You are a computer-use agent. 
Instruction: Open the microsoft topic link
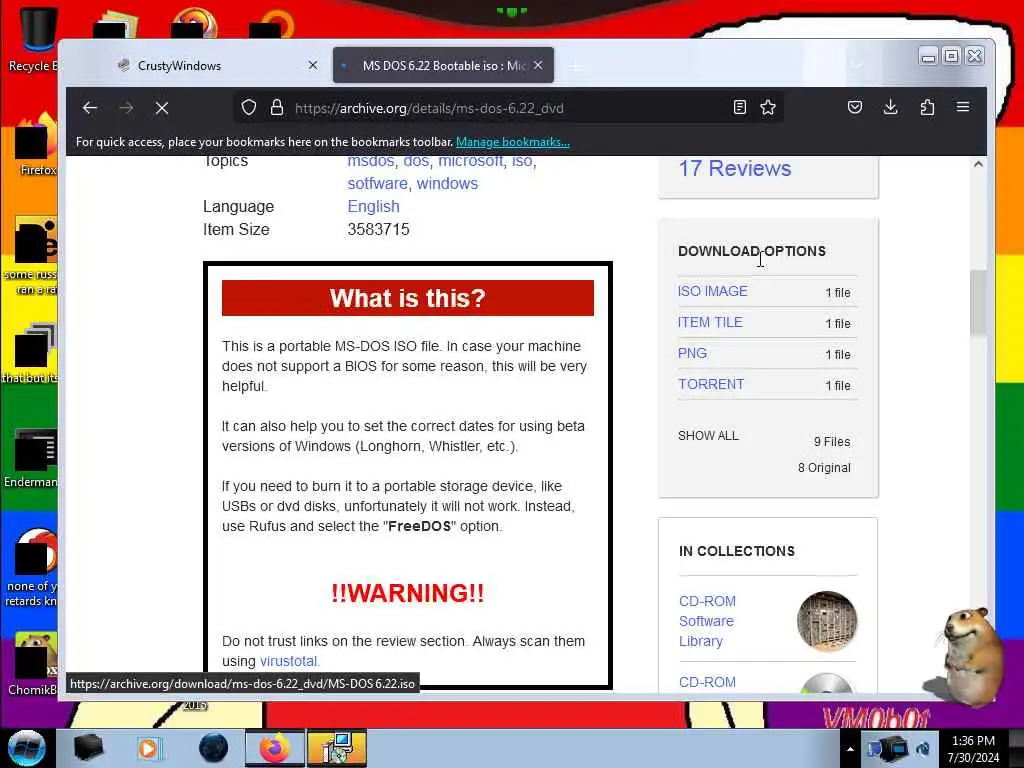point(470,161)
